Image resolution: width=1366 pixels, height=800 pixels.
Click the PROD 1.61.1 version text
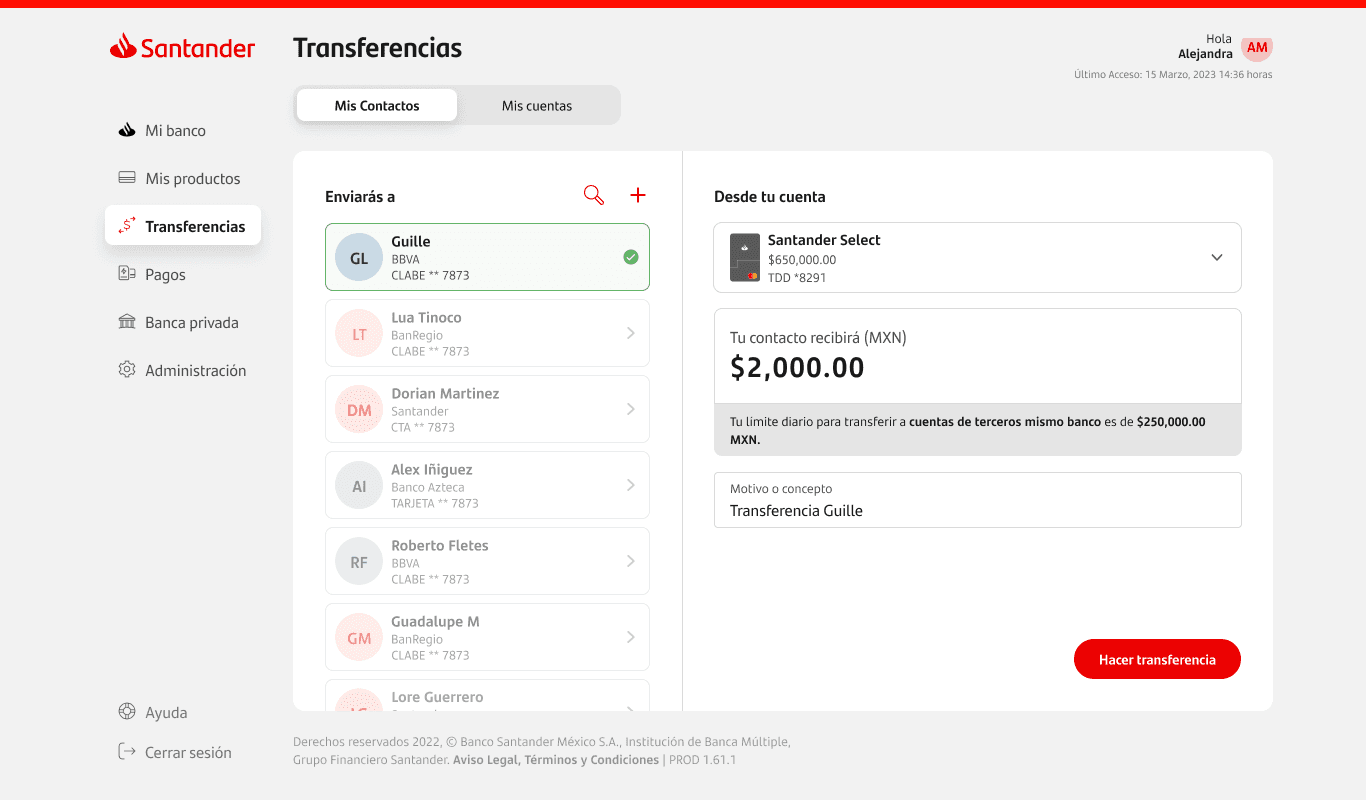coord(702,760)
